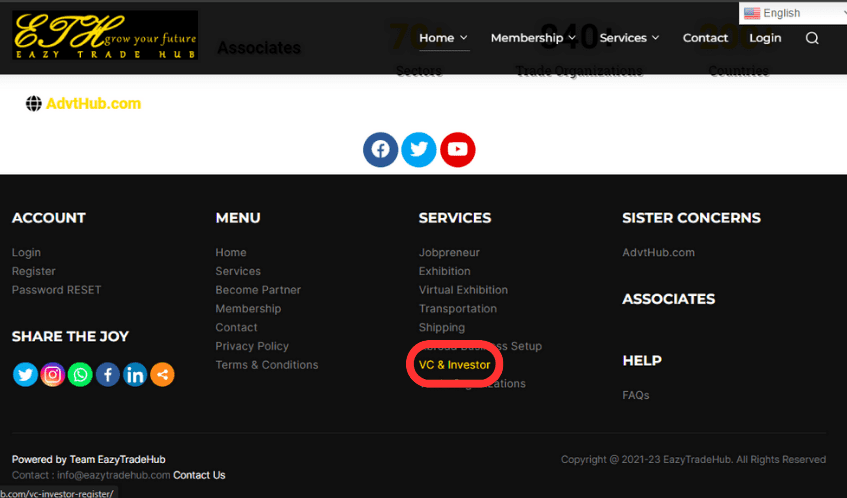This screenshot has height=498, width=847.
Task: Share via LinkedIn icon in footer
Action: pyautogui.click(x=134, y=374)
